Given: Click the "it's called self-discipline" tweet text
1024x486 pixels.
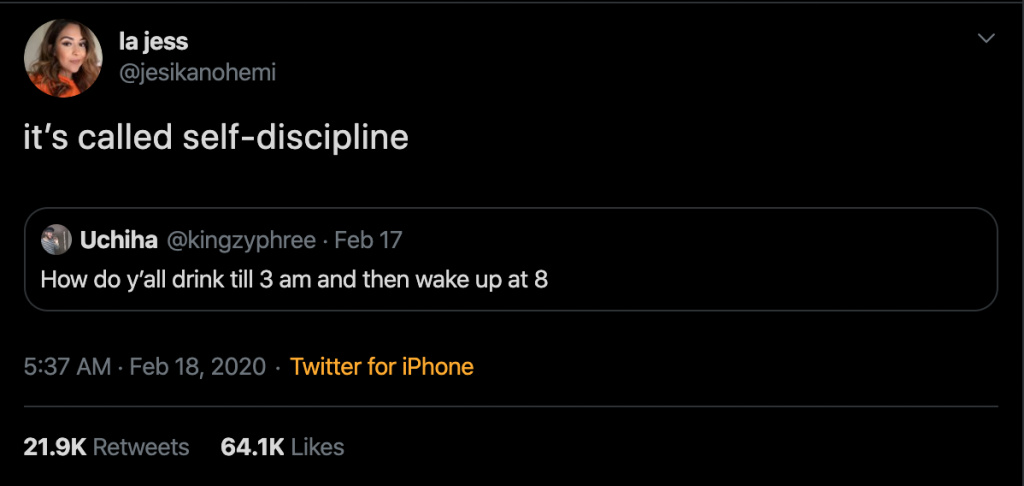Looking at the screenshot, I should pos(216,137).
